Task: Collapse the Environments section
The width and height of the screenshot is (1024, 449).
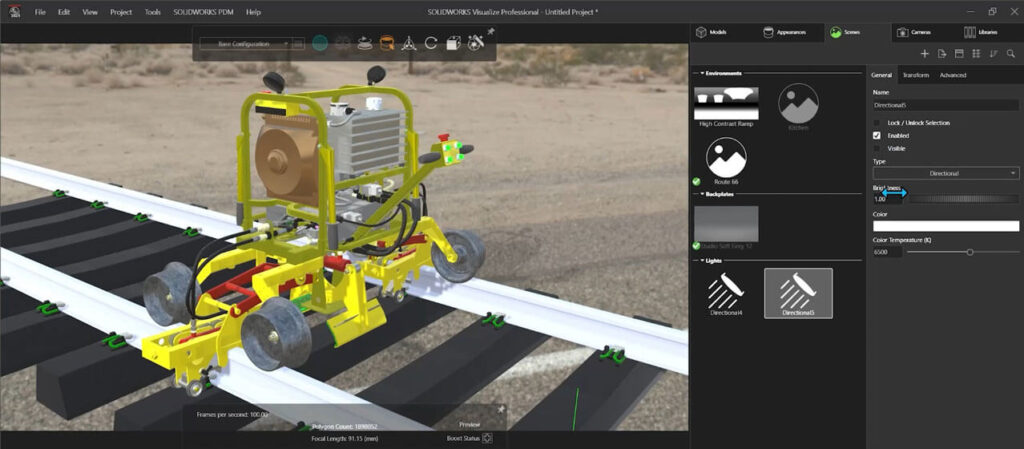Action: (701, 73)
